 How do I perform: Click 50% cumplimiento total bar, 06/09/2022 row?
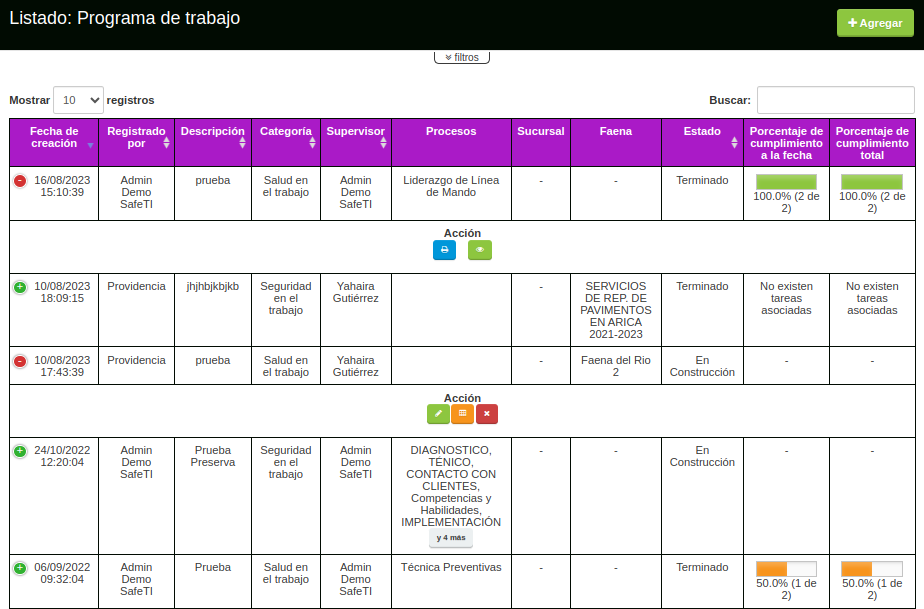pyautogui.click(x=872, y=569)
